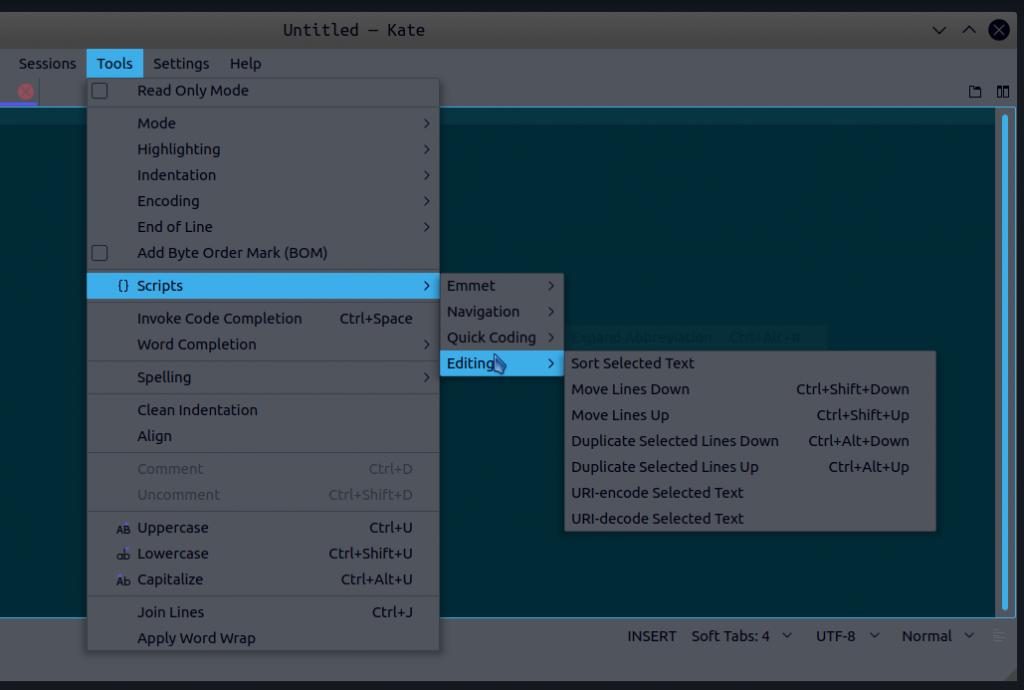The image size is (1024, 690).
Task: Open the Soft Tabs: 4 dropdown
Action: pyautogui.click(x=741, y=636)
